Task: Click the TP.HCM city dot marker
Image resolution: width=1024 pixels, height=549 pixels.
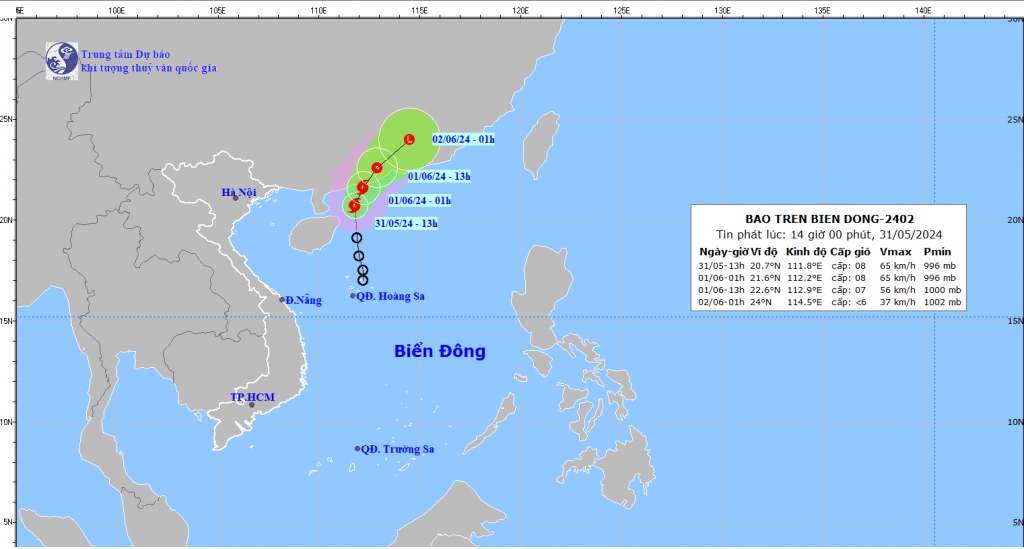Action: click(x=252, y=404)
